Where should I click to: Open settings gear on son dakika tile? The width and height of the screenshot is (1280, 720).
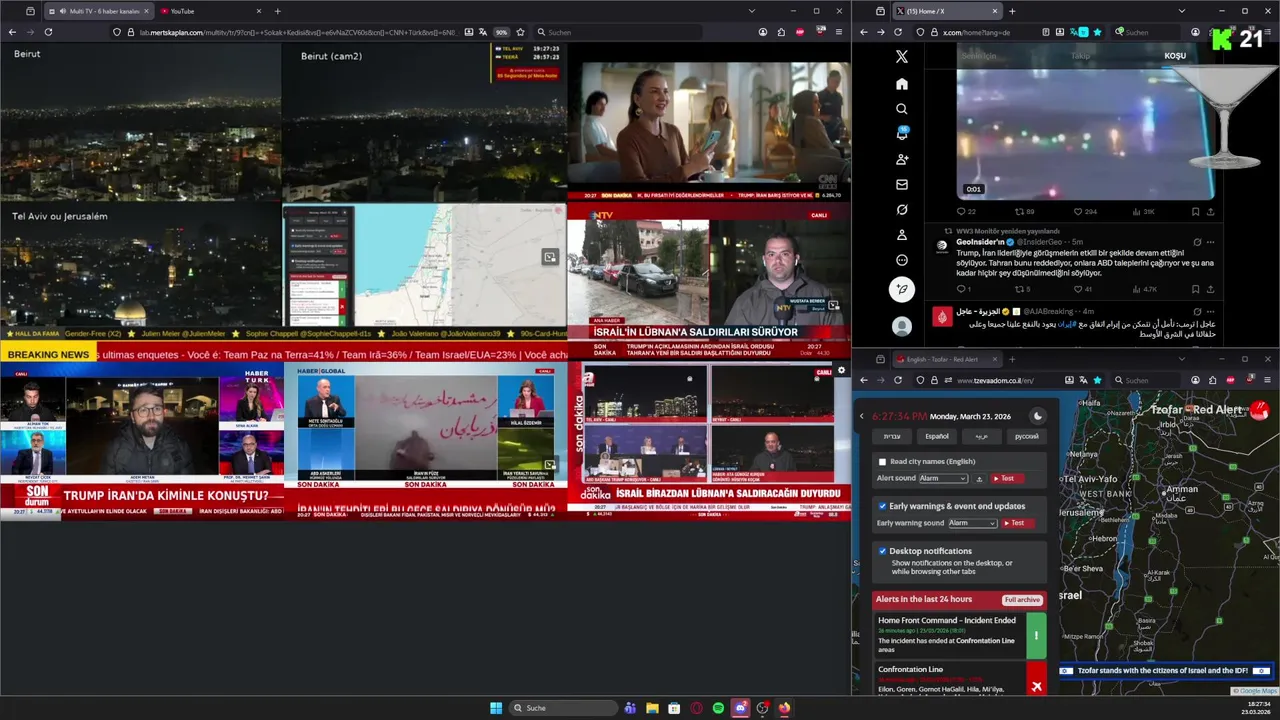tap(841, 370)
